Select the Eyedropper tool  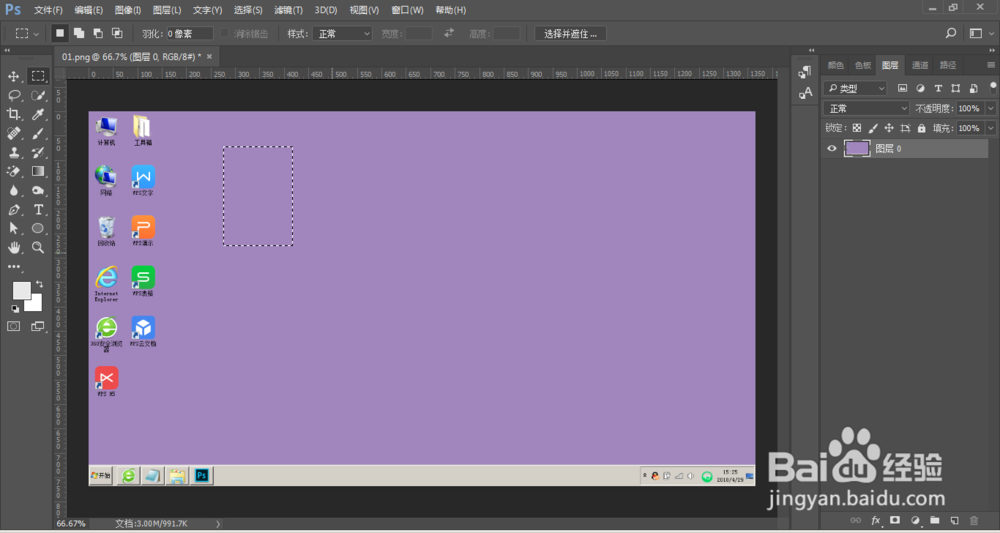click(x=38, y=115)
